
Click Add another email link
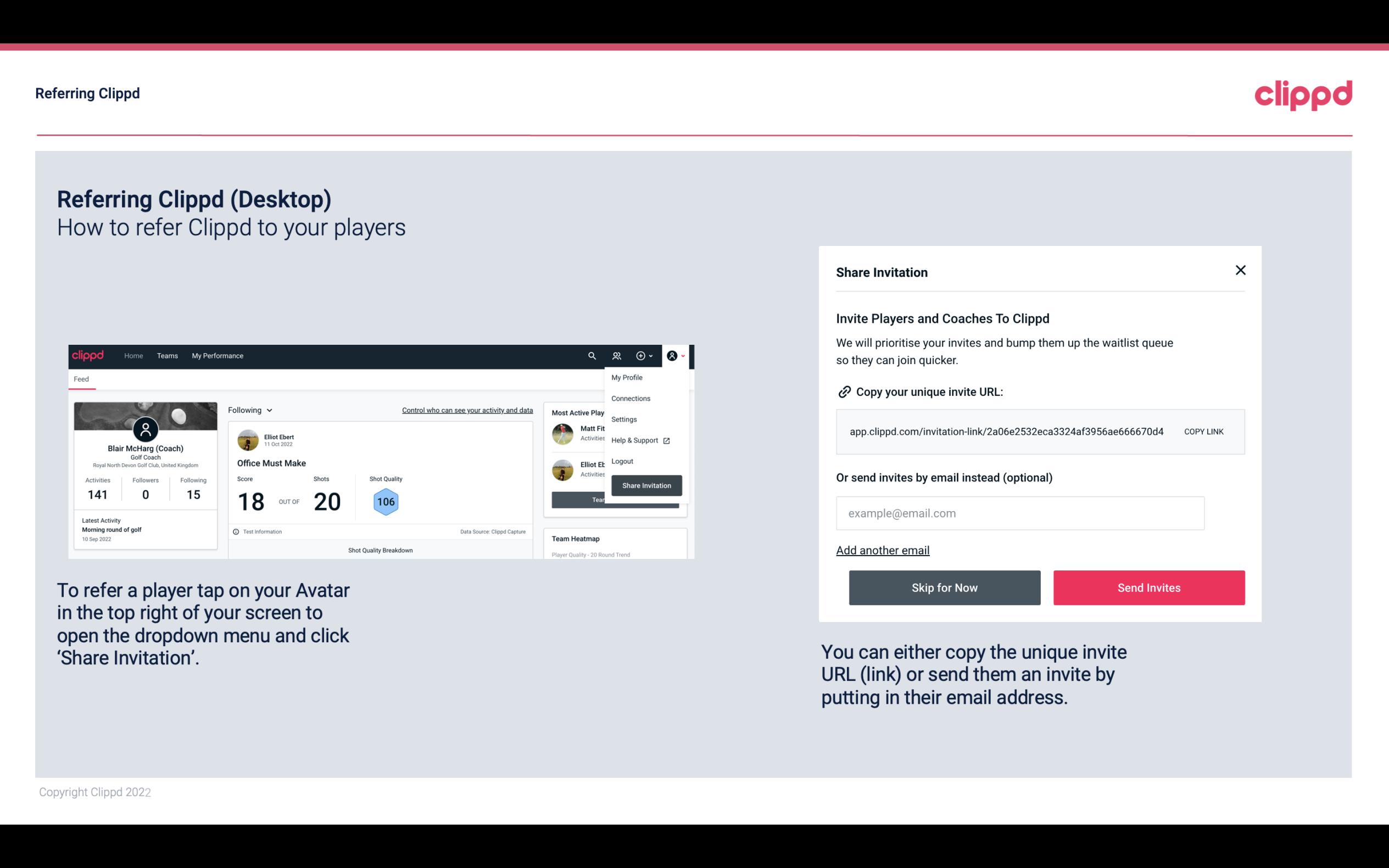pyautogui.click(x=883, y=550)
